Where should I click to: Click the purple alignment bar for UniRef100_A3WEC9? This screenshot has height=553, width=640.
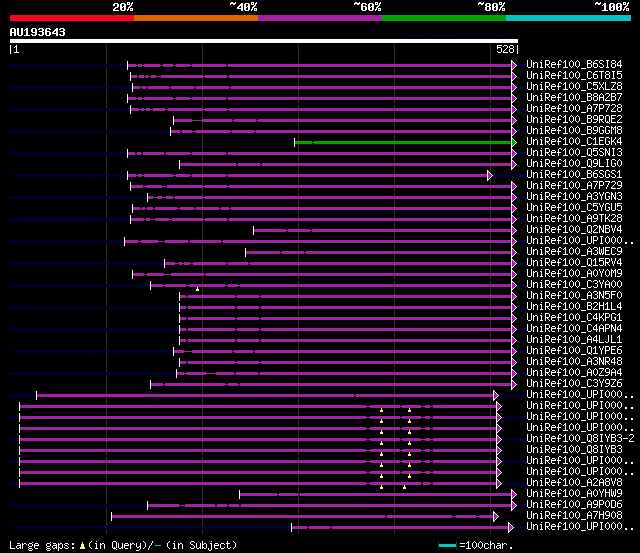coord(379,253)
